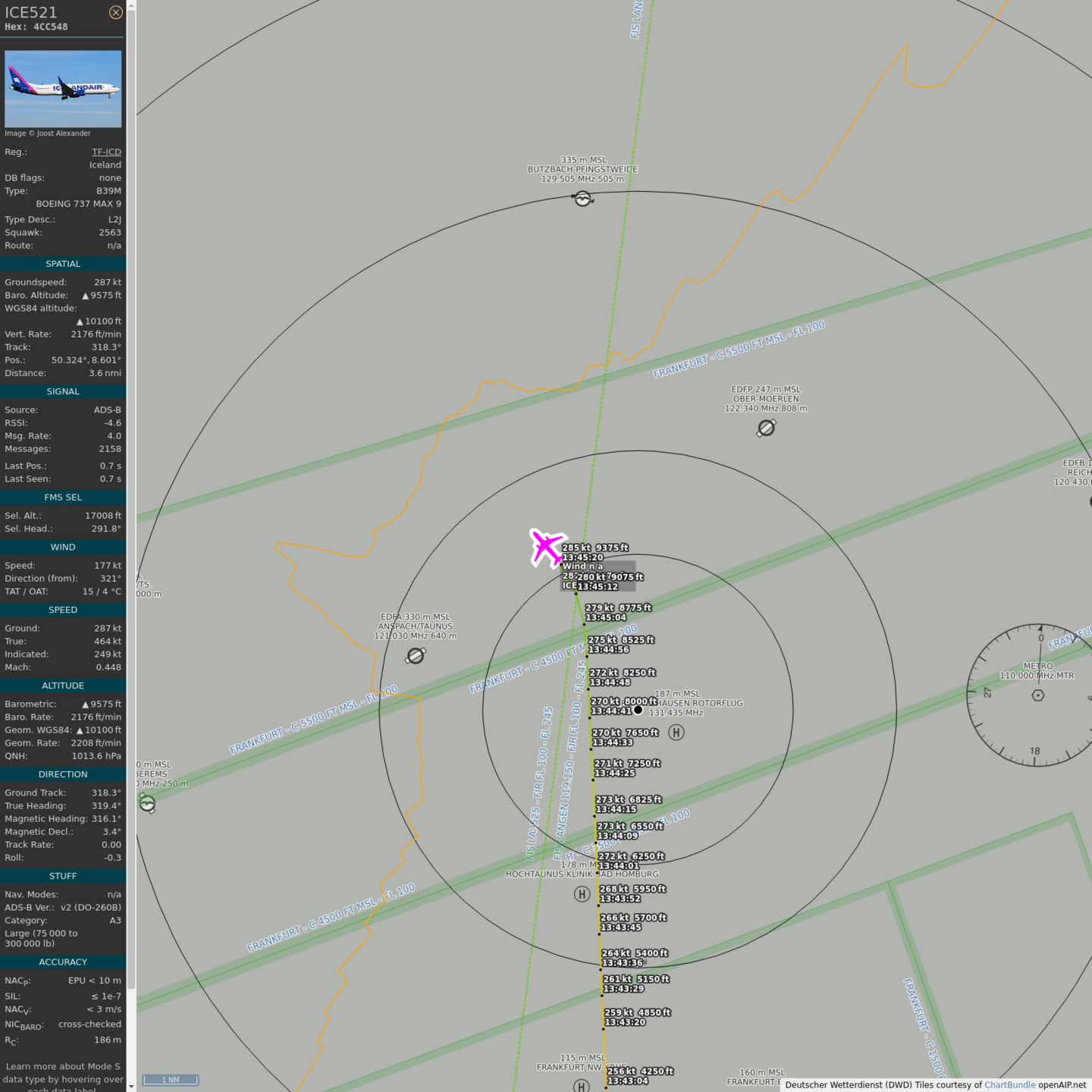
Task: Click the sidebar scroll down arrow
Action: (131, 1086)
